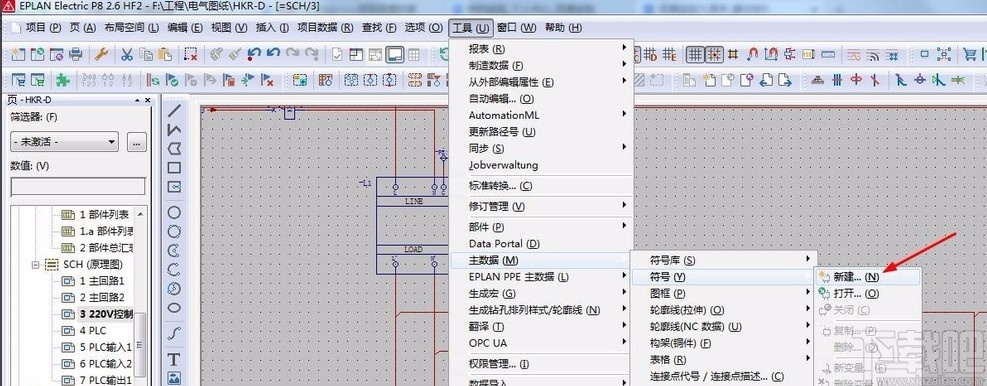The width and height of the screenshot is (987, 386).
Task: Click the scissors cut icon
Action: [x=127, y=55]
